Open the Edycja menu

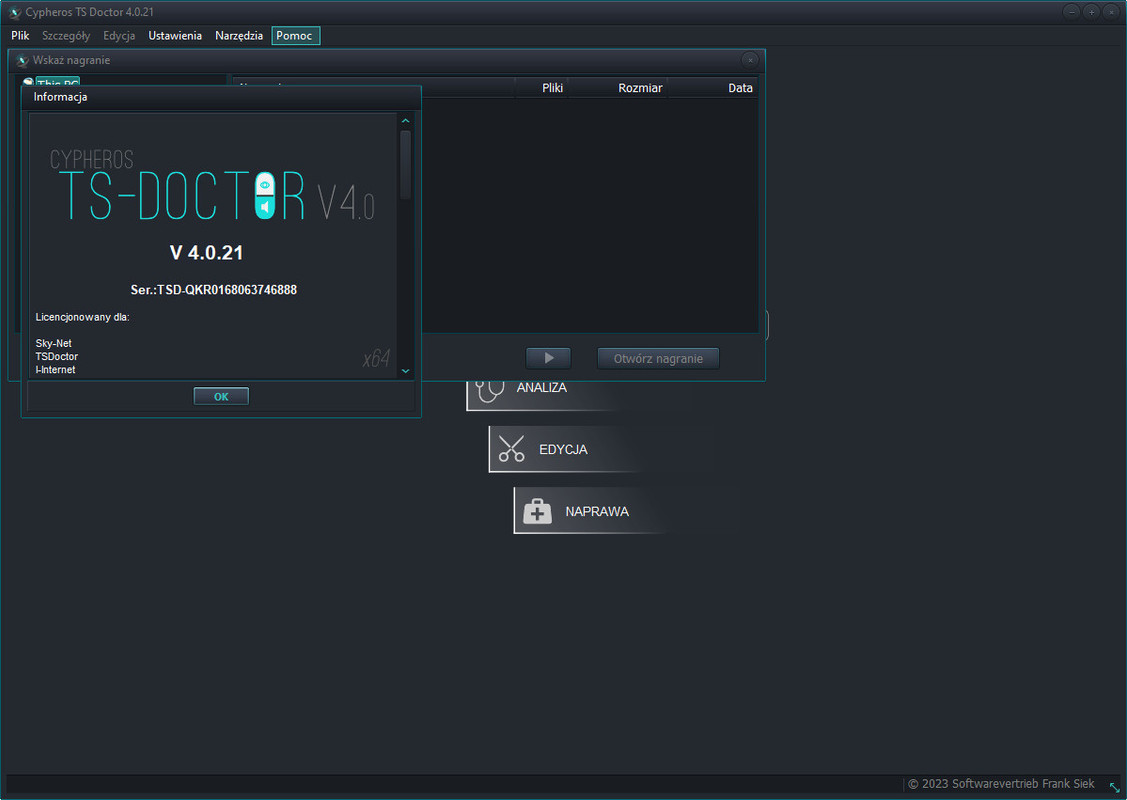(x=119, y=35)
